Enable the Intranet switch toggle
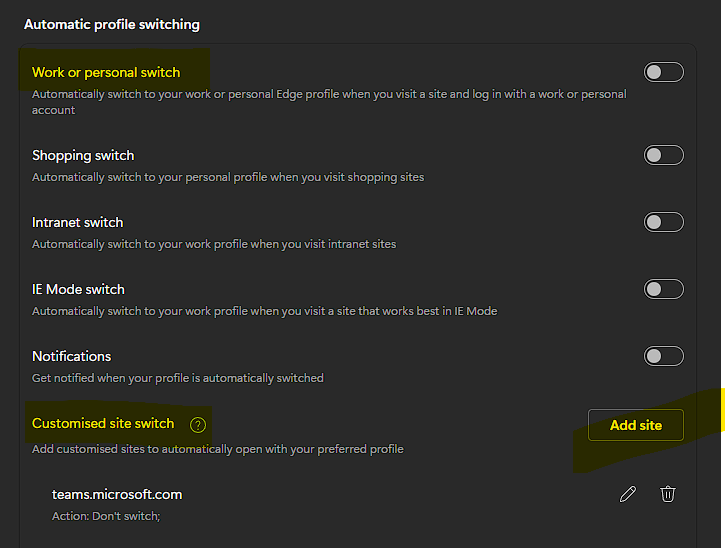Screen dimensions: 725x548 [664, 222]
